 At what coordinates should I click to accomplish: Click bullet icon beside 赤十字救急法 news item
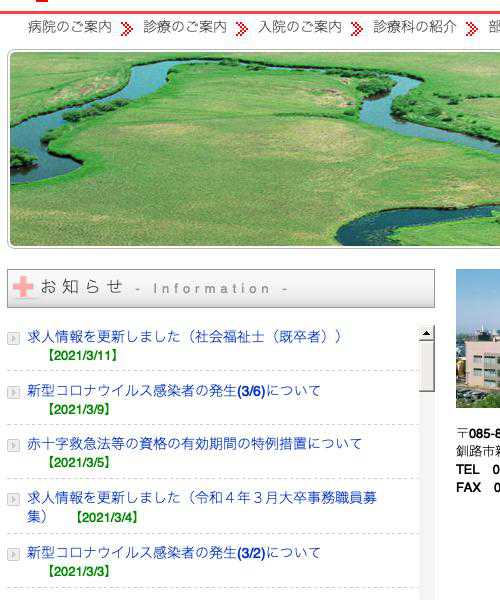[13, 446]
